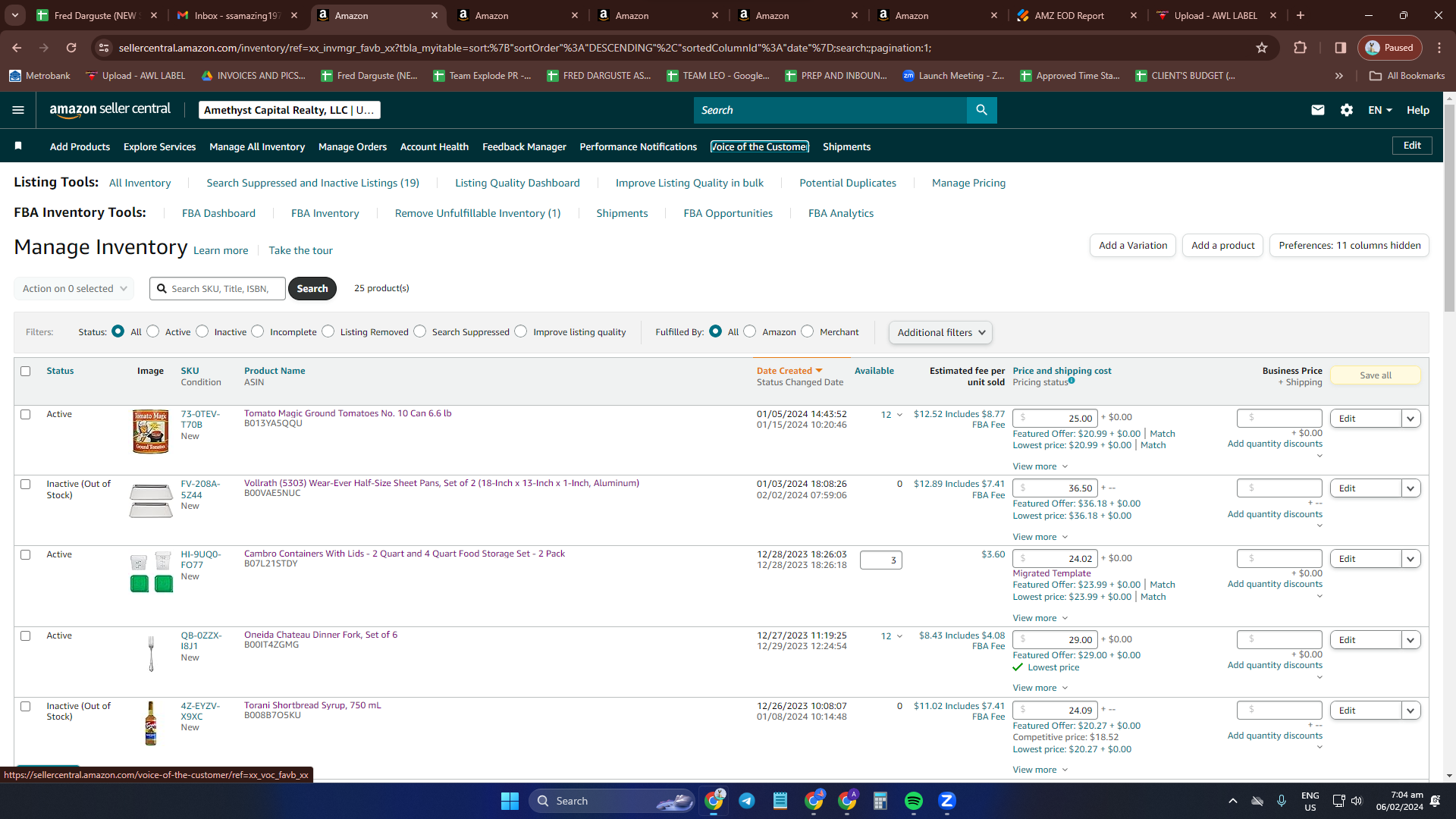Click the Oneida Dinner Fork product image

[151, 653]
